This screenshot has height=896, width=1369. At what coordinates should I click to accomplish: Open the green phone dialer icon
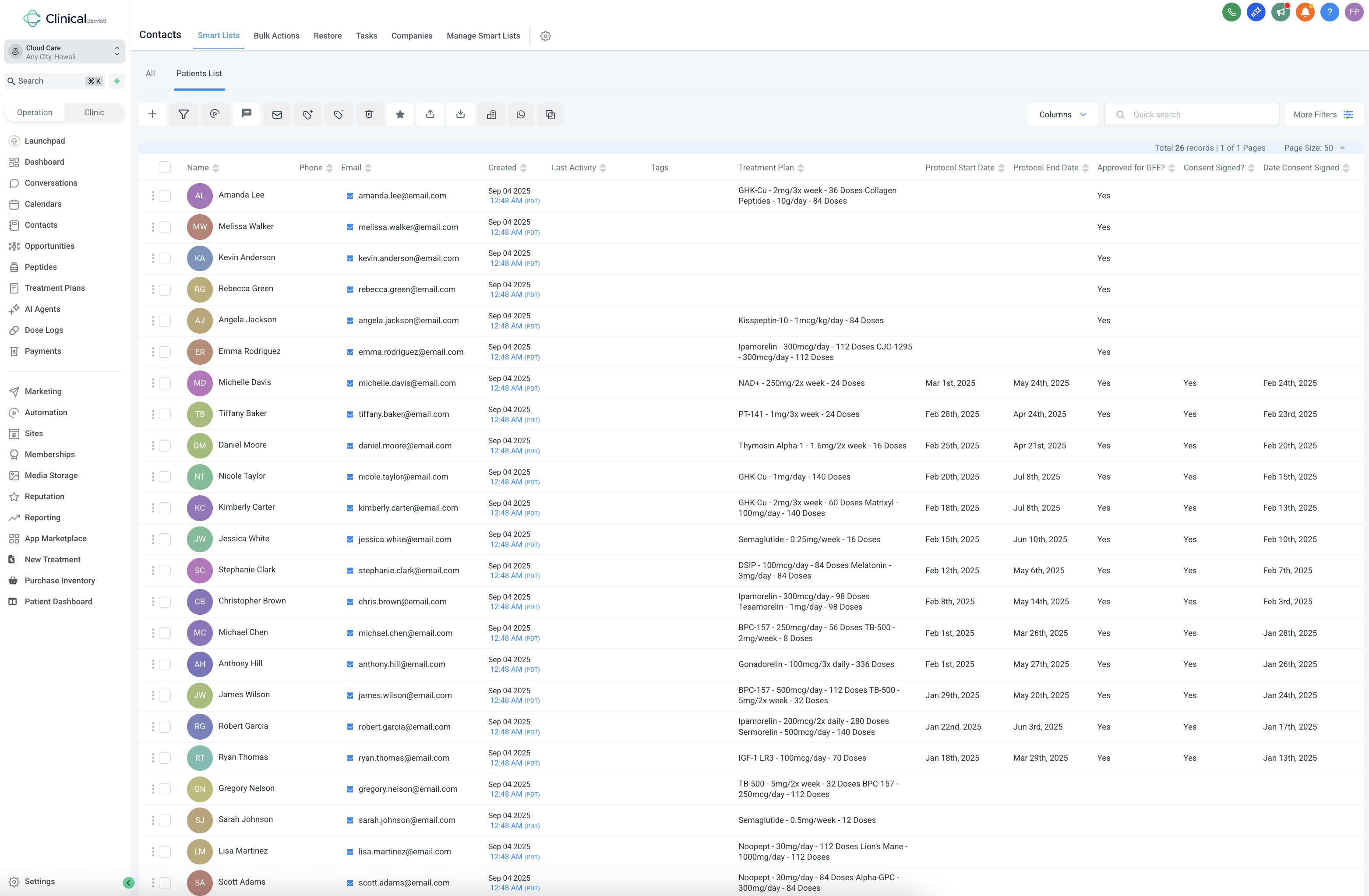pos(1231,12)
